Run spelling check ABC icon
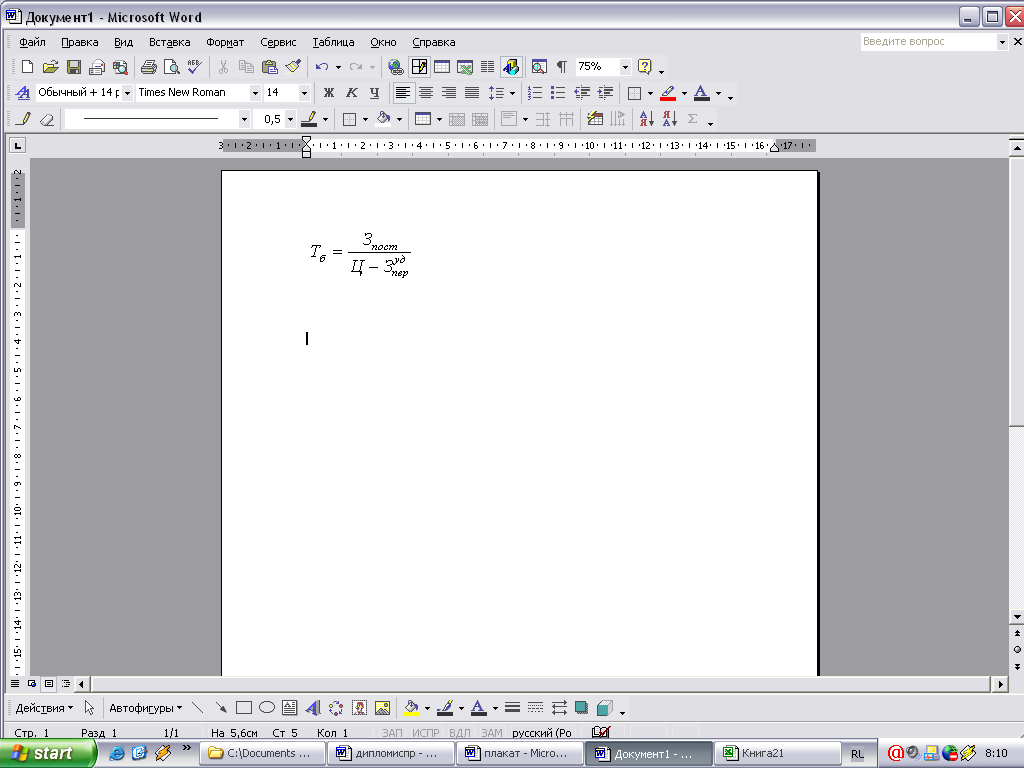This screenshot has height=768, width=1024. 195,67
